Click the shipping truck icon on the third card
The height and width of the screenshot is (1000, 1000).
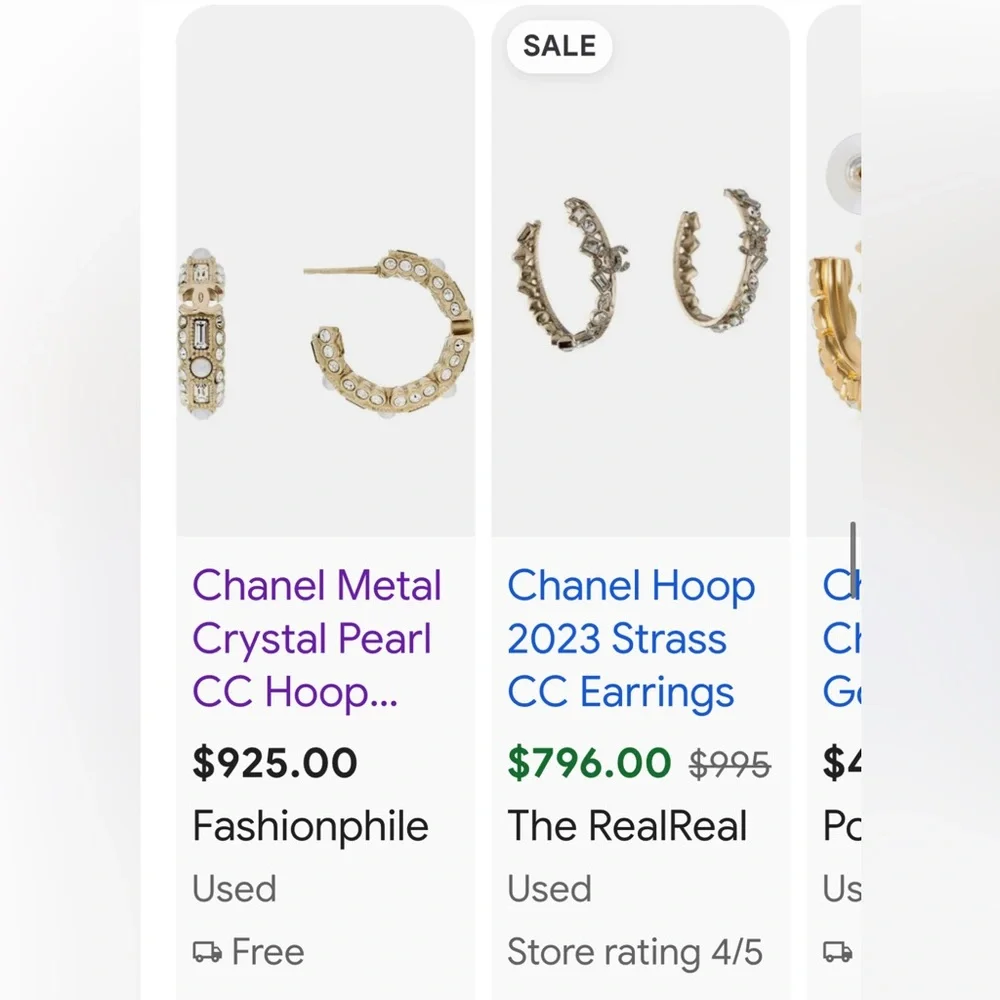pos(836,952)
